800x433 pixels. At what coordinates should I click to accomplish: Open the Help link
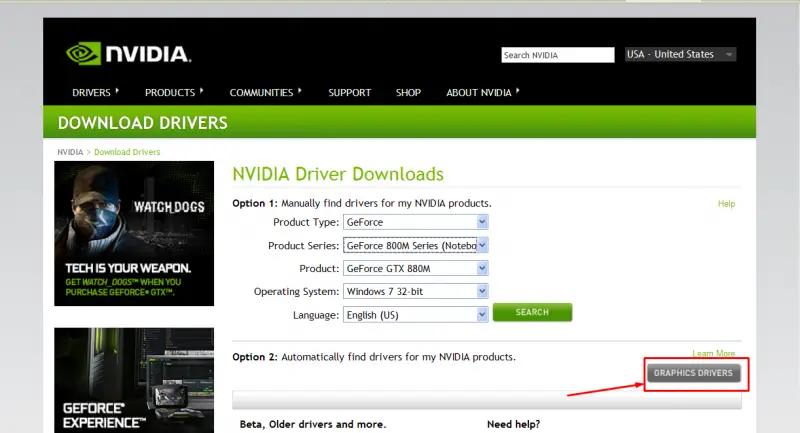click(727, 203)
